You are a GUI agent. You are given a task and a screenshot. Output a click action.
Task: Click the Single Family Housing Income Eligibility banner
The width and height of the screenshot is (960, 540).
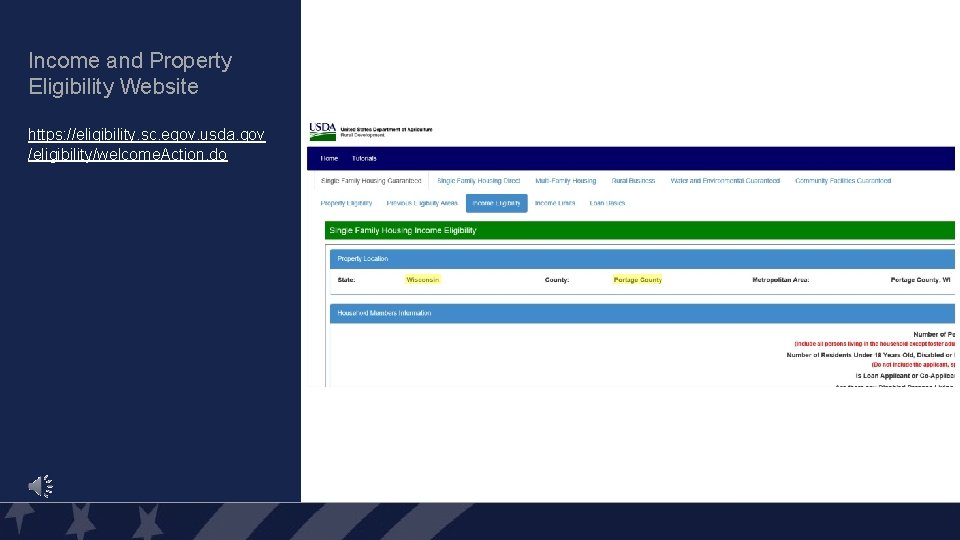(640, 230)
